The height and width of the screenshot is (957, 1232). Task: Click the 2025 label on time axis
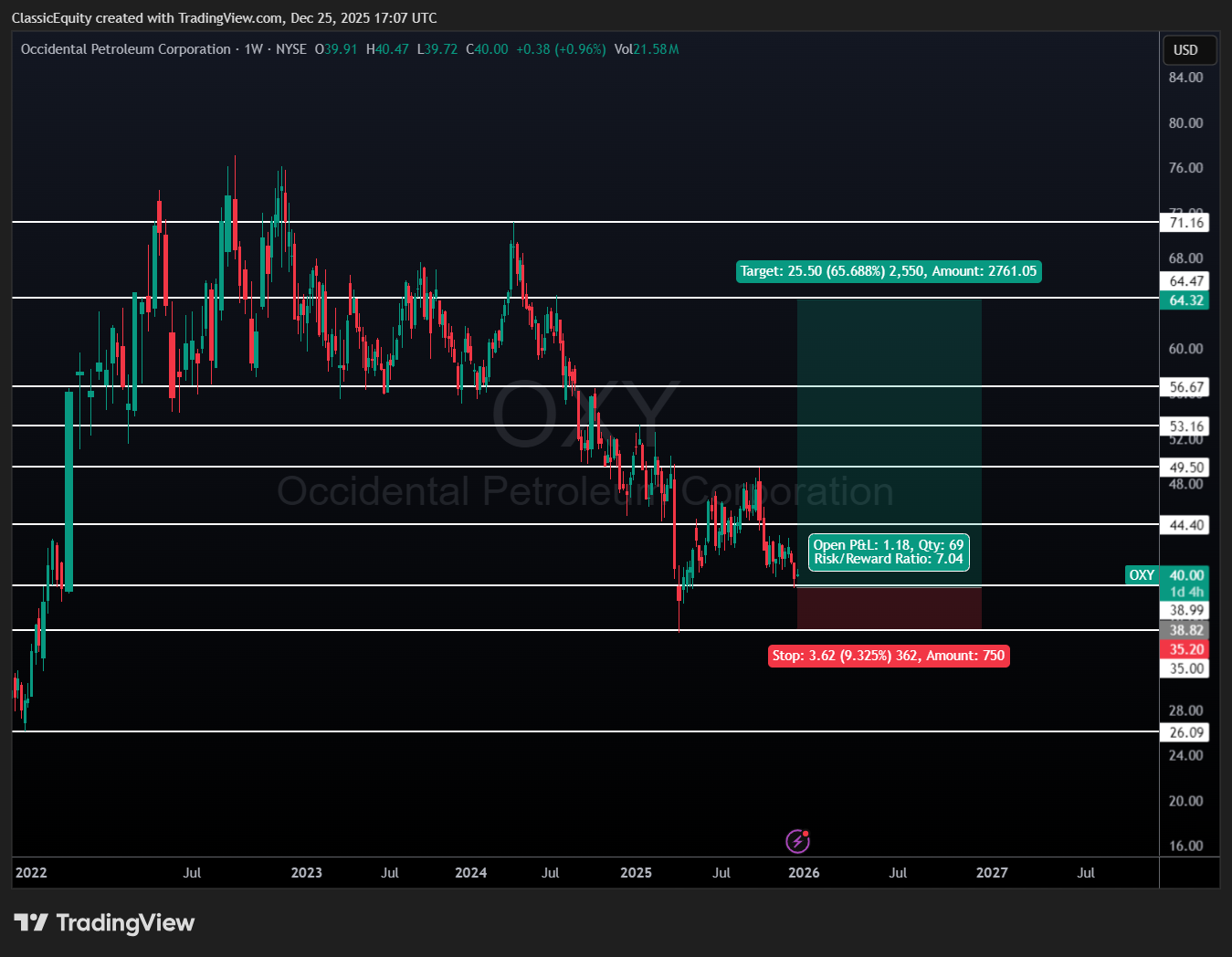point(637,873)
